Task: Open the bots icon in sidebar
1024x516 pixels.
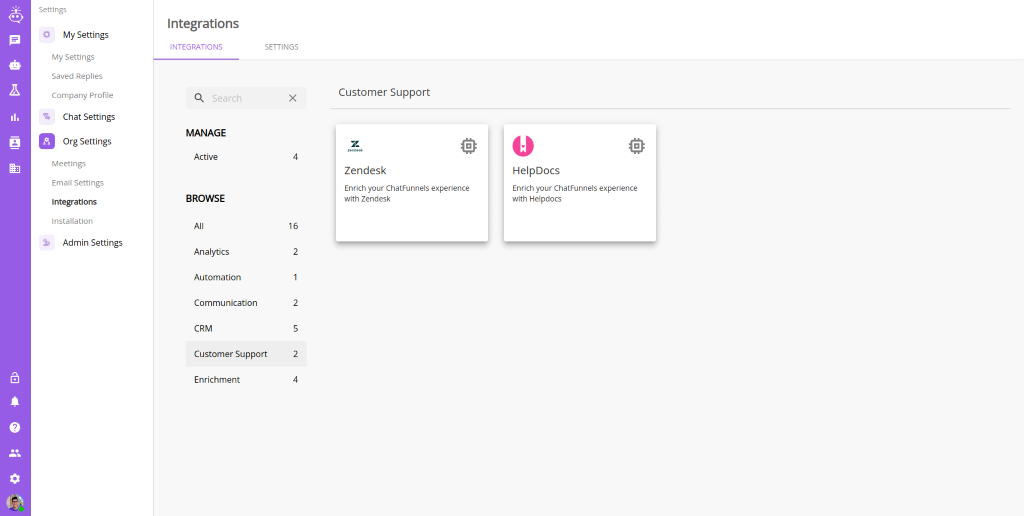Action: pyautogui.click(x=15, y=65)
